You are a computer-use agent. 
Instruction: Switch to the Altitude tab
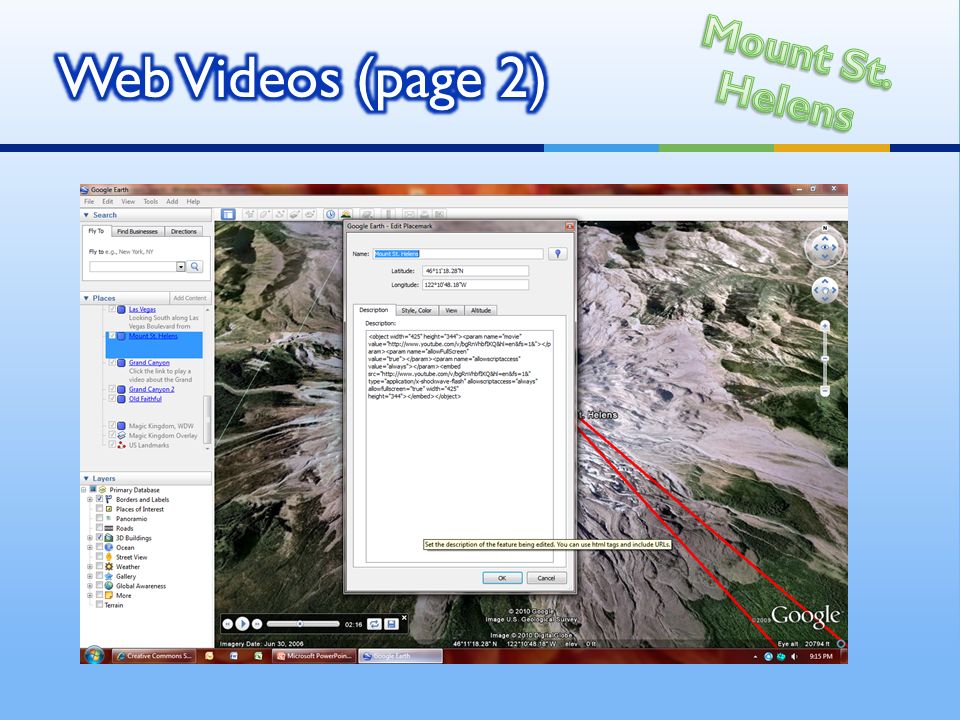pyautogui.click(x=481, y=310)
